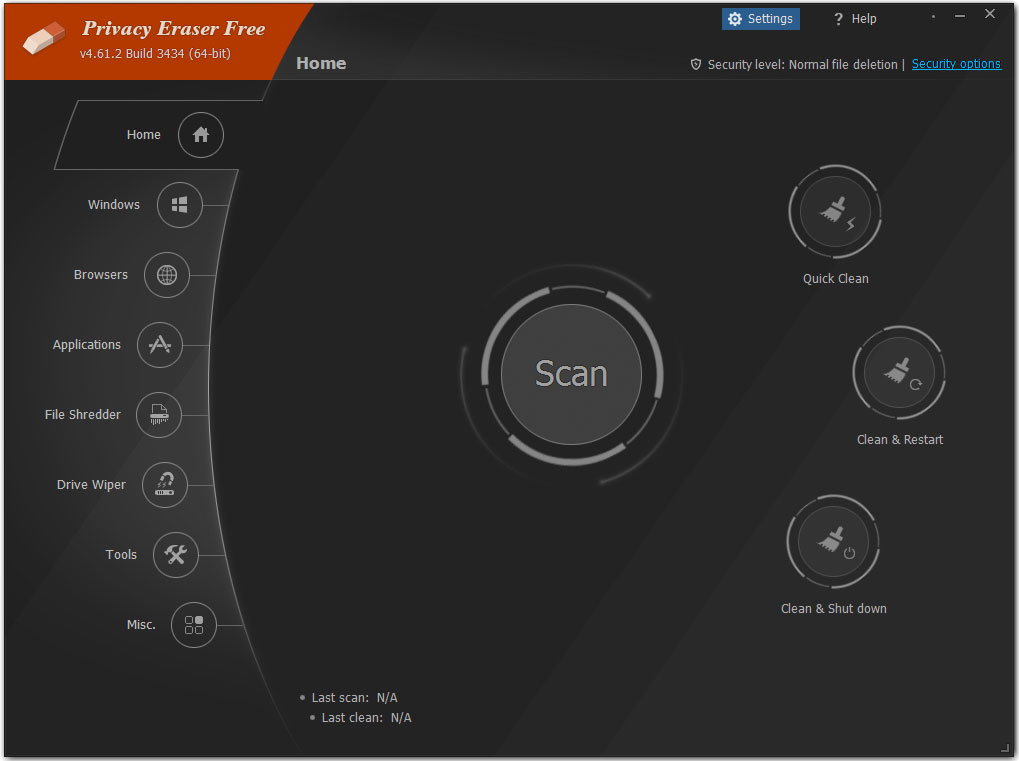The image size is (1019, 761).
Task: Select the Home label in sidebar
Action: click(x=144, y=135)
